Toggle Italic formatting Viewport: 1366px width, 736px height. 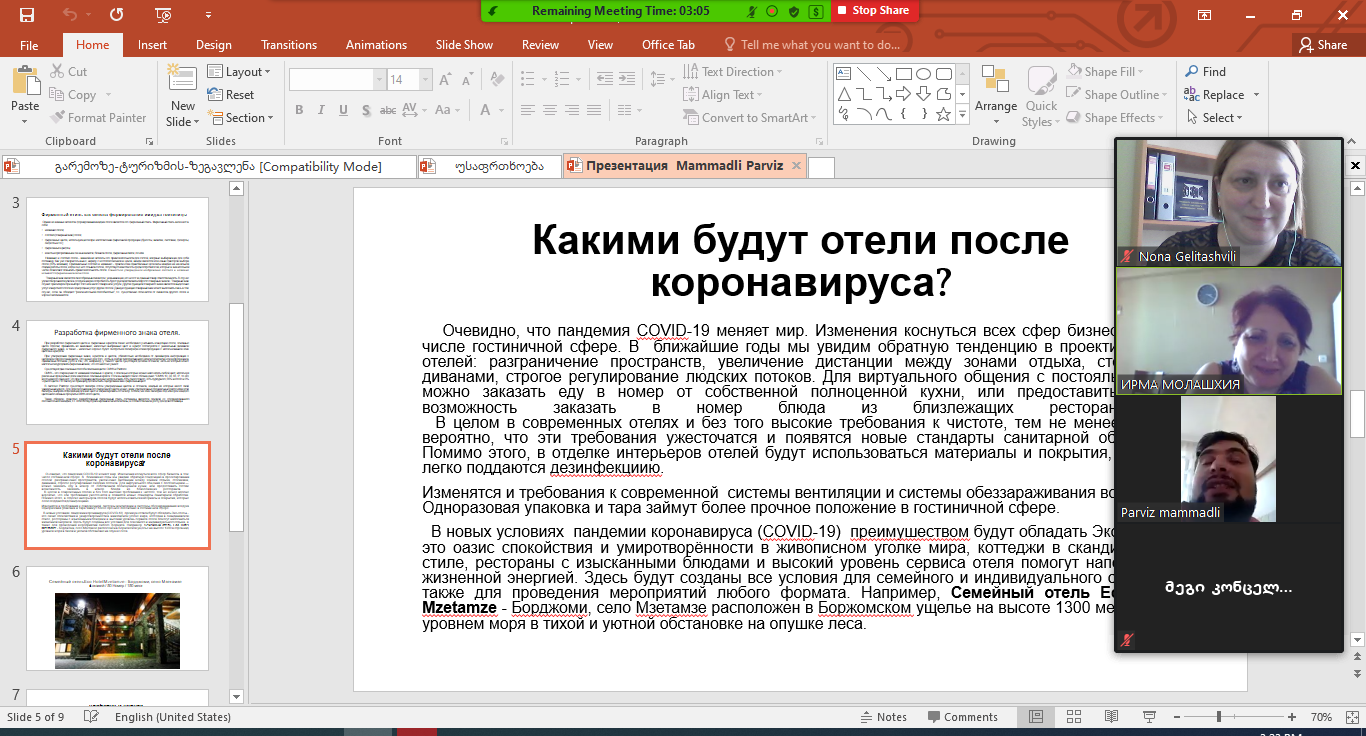pos(321,110)
